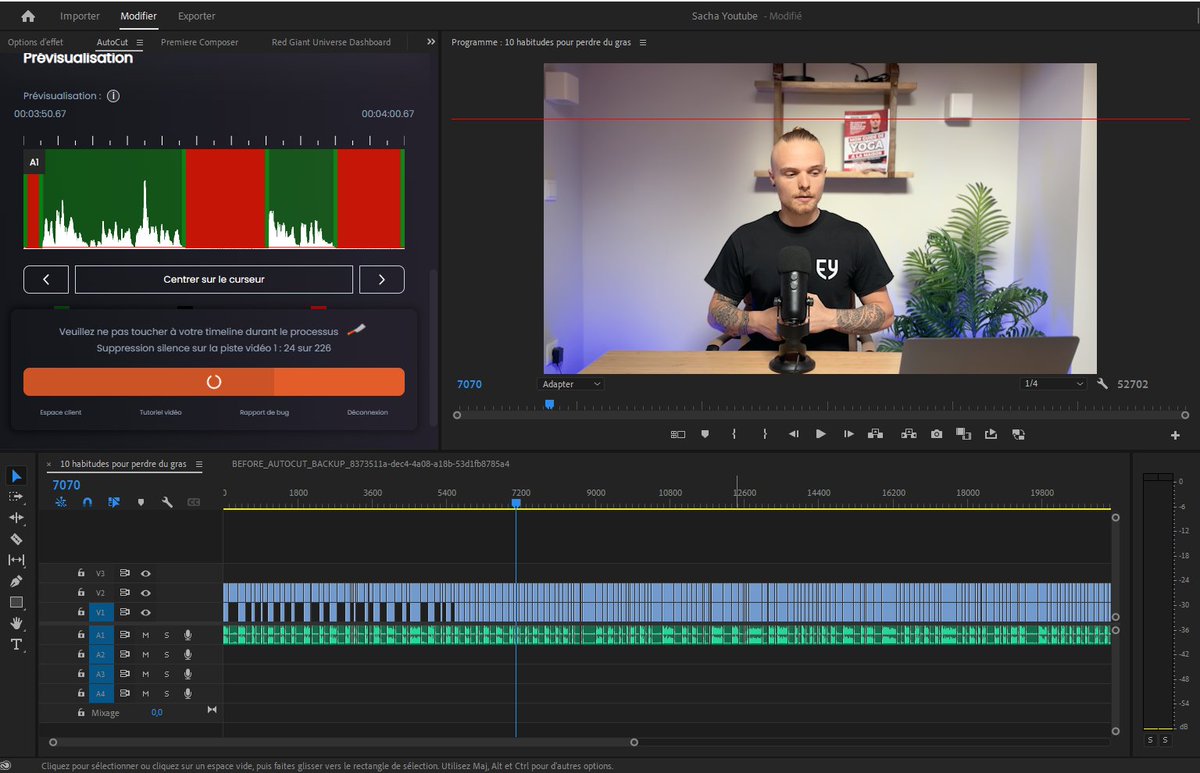The image size is (1200, 773).
Task: Select the Razor tool
Action: tap(16, 538)
